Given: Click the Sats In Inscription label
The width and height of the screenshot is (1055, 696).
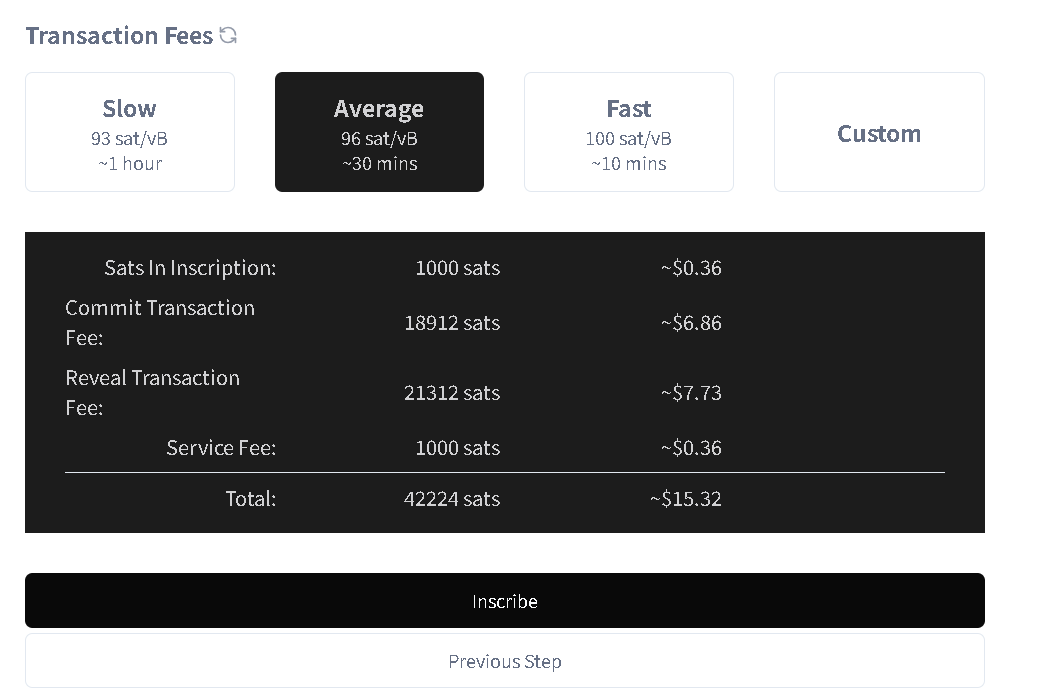Looking at the screenshot, I should (x=190, y=268).
